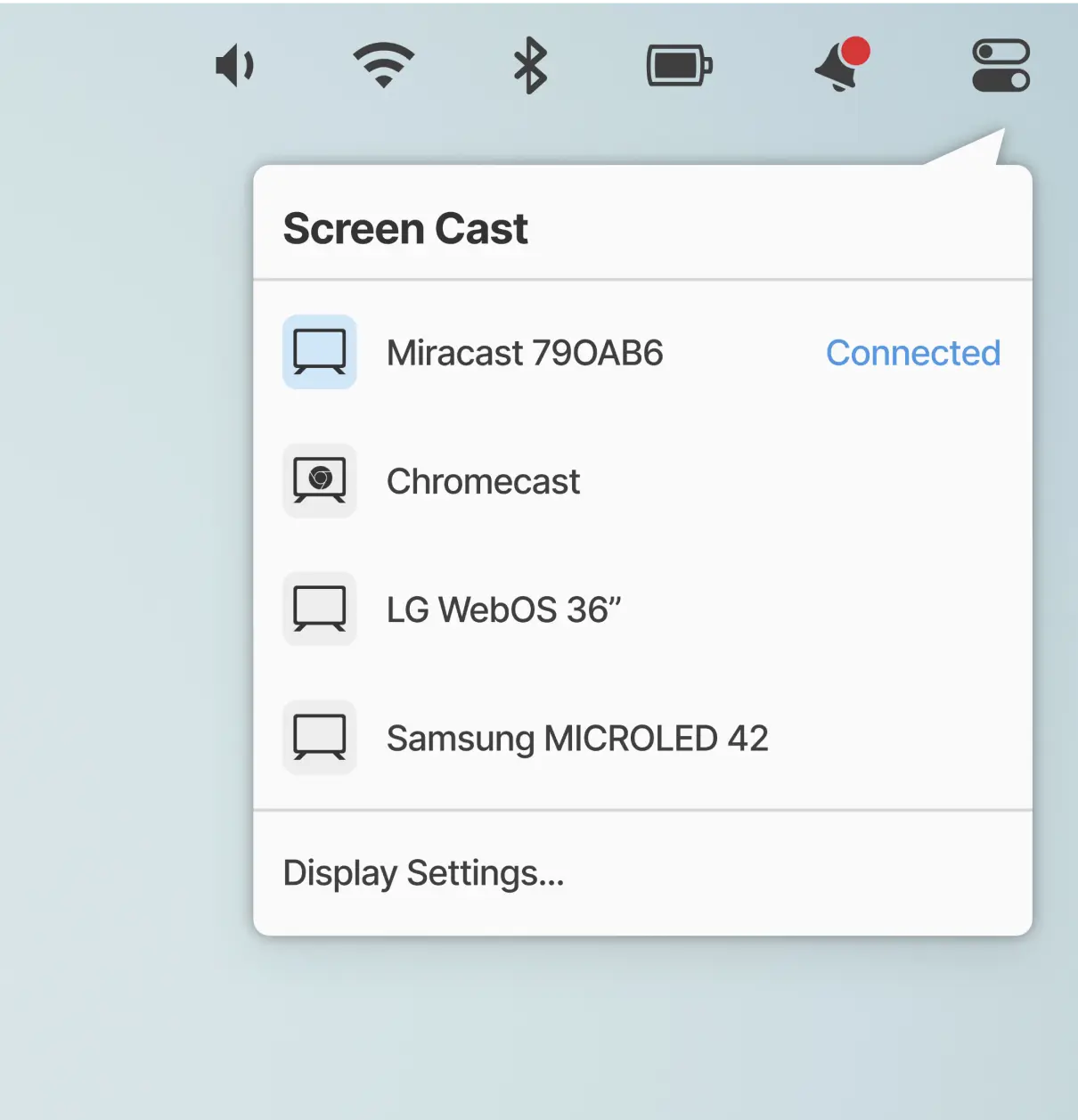The image size is (1078, 1120).
Task: Click the LG WebOS TV icon
Action: pos(320,609)
